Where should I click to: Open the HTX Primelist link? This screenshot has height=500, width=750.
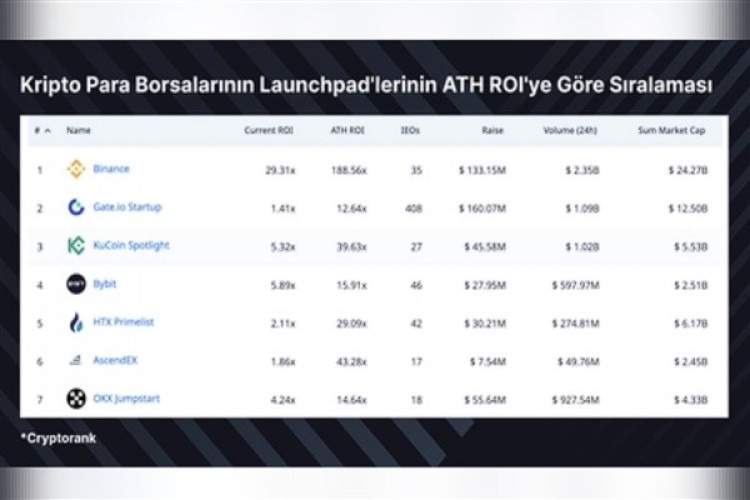pos(123,322)
